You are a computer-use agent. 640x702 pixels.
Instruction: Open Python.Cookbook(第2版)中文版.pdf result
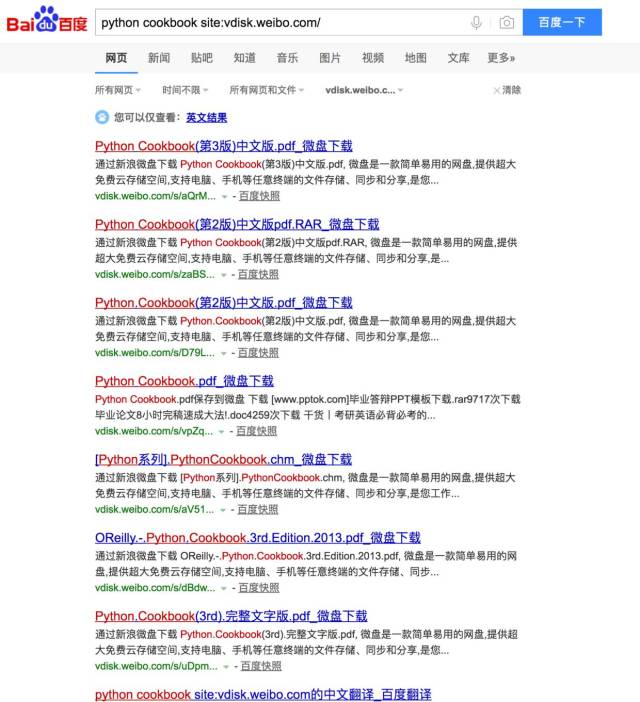(224, 303)
